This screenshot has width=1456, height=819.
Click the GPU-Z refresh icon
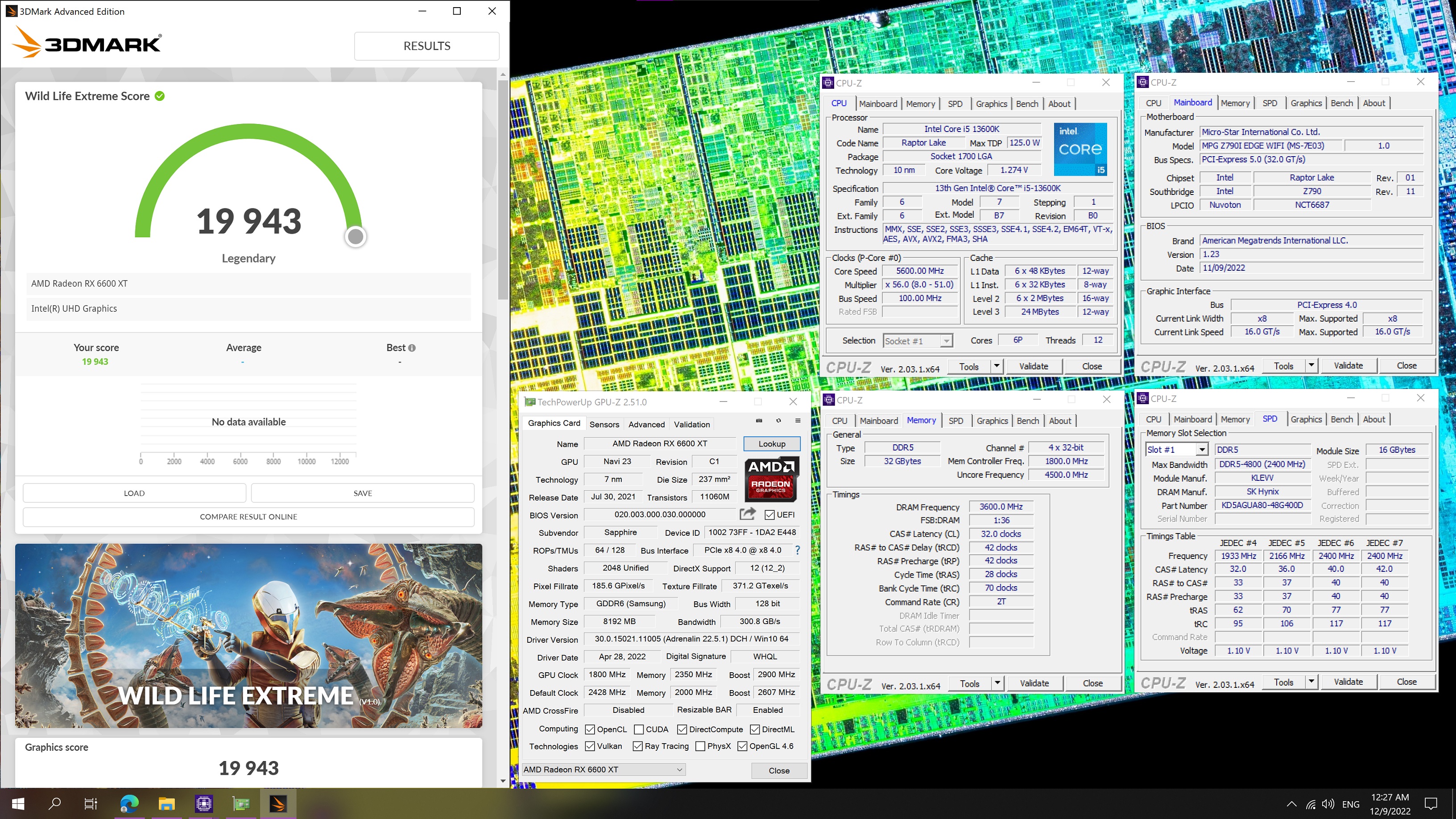coord(778,421)
